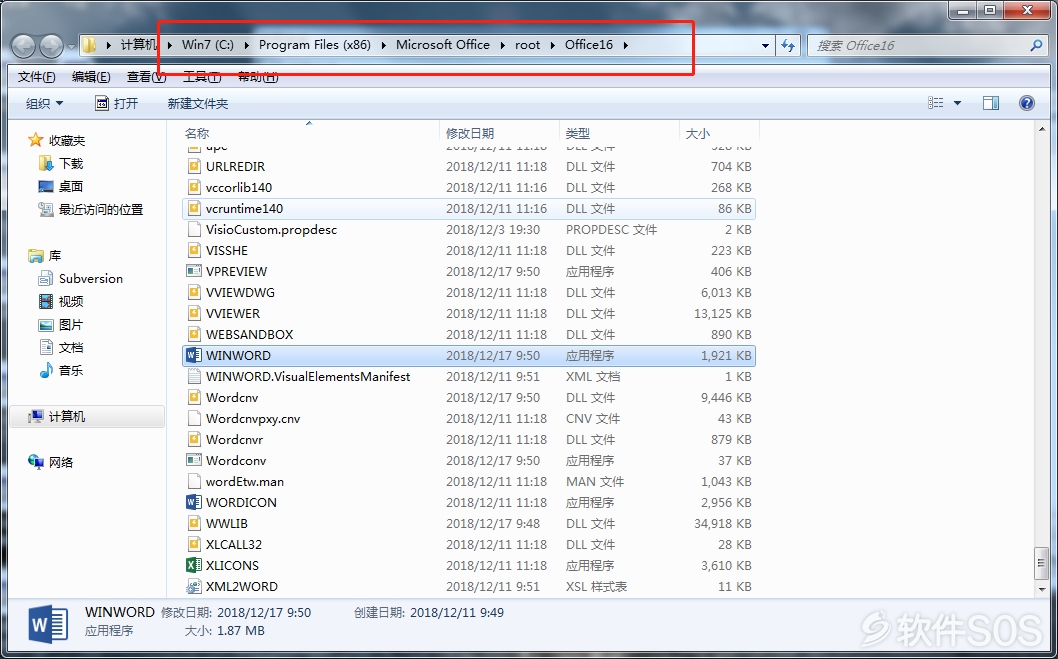This screenshot has width=1058, height=659.
Task: Open the 查看(V) menu
Action: pos(146,77)
